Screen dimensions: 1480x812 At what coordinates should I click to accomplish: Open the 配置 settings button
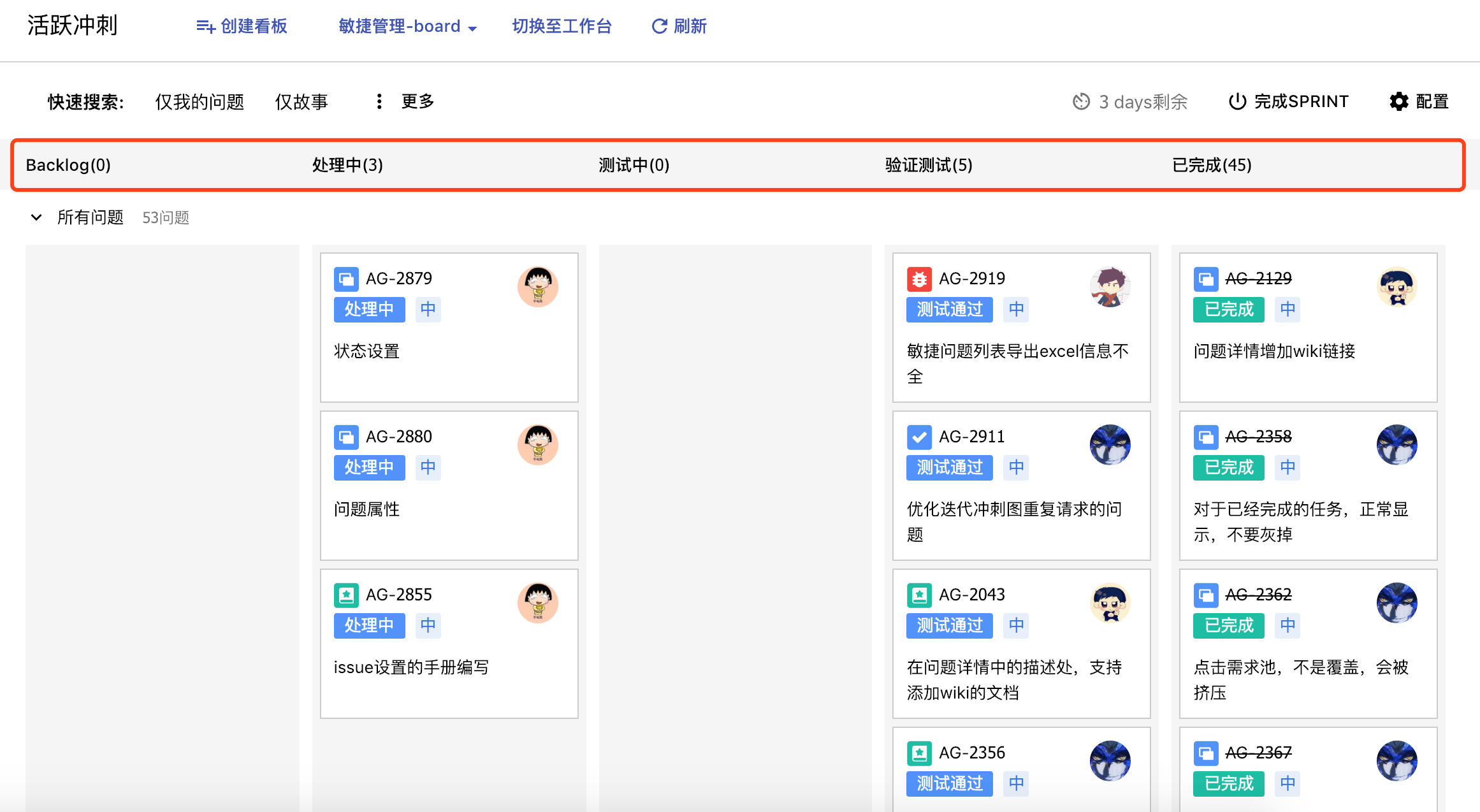click(1419, 101)
